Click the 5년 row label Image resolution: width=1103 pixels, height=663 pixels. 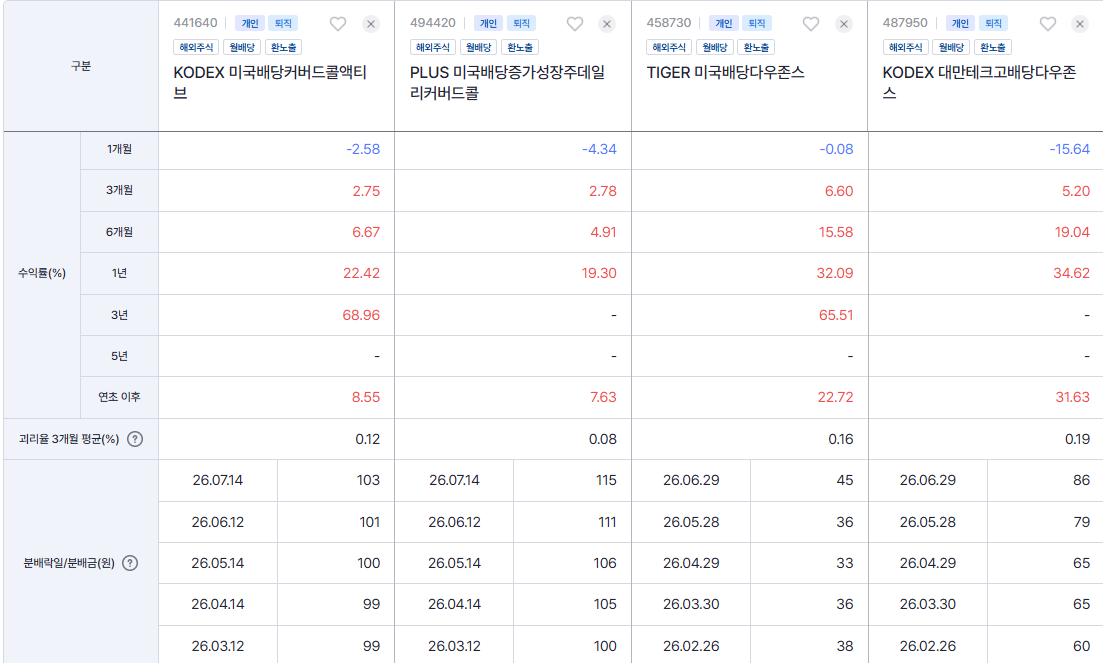click(x=120, y=356)
